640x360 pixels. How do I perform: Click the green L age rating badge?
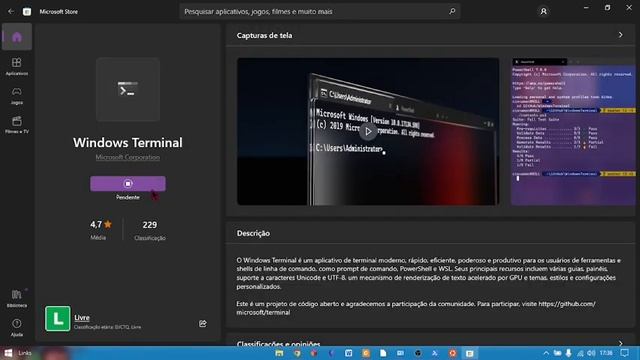point(58,318)
